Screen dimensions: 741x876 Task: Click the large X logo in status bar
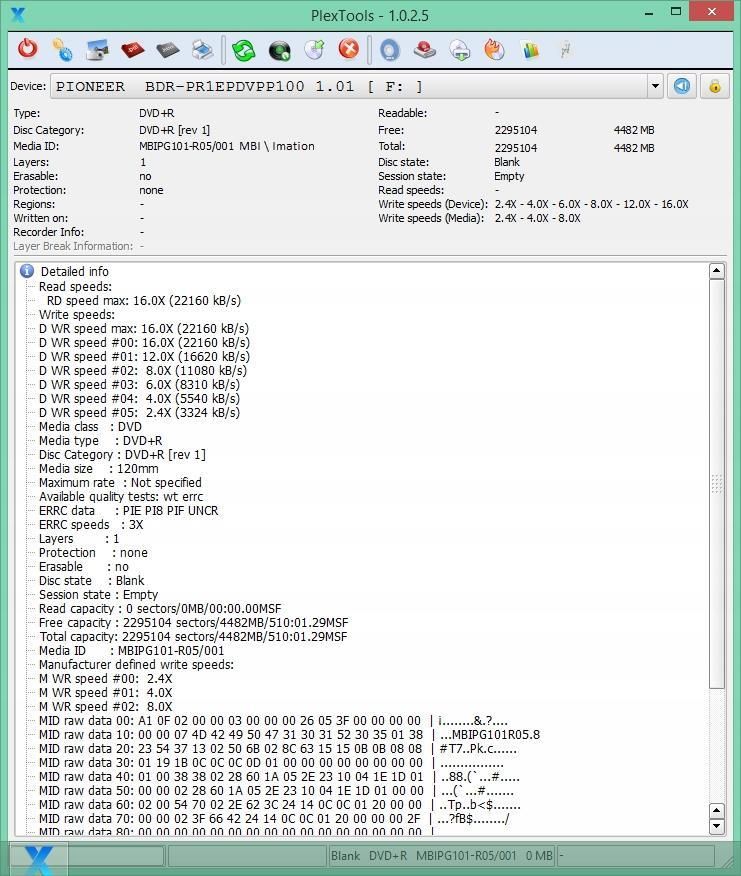pyautogui.click(x=39, y=859)
